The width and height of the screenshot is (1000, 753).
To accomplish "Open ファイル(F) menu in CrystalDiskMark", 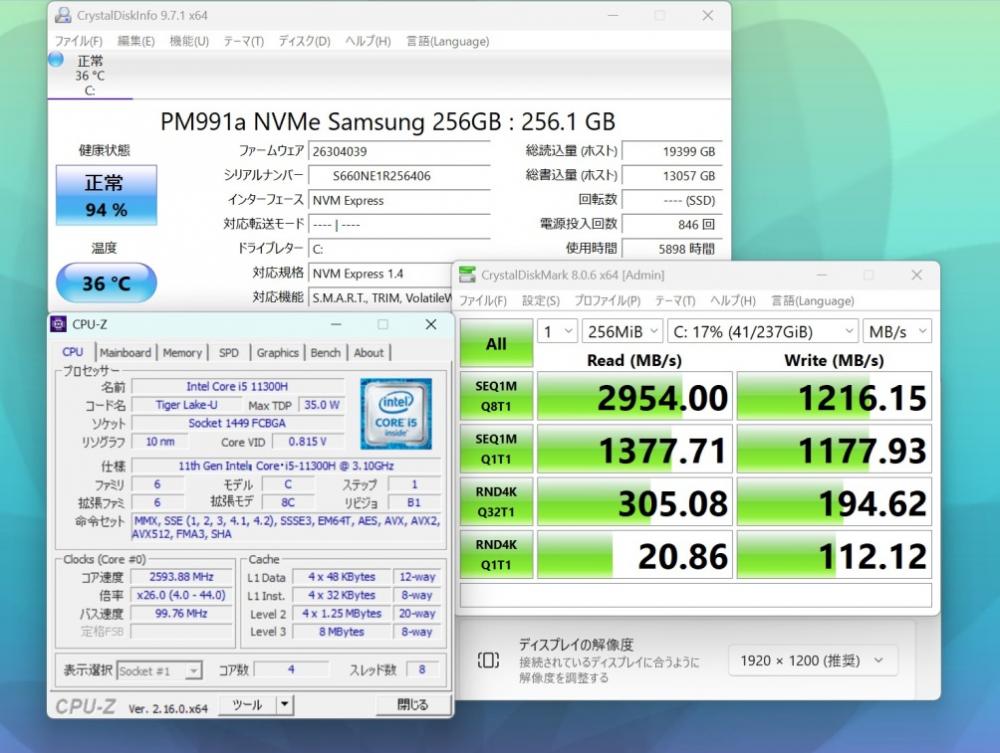I will point(483,300).
